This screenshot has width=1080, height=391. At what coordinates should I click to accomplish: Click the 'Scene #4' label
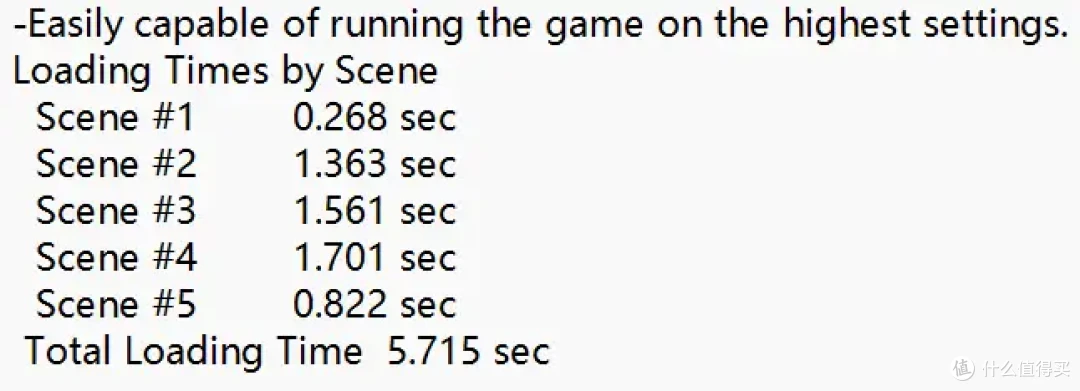pyautogui.click(x=116, y=257)
